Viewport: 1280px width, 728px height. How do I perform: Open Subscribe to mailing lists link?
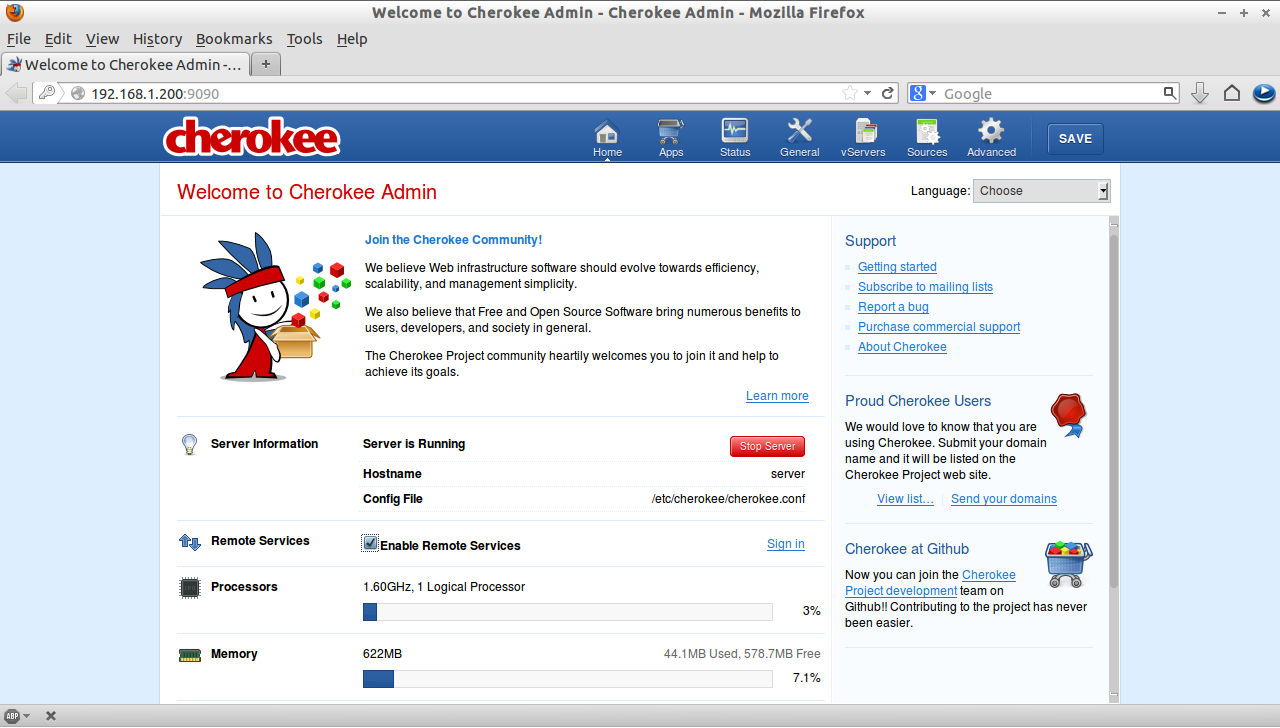925,287
